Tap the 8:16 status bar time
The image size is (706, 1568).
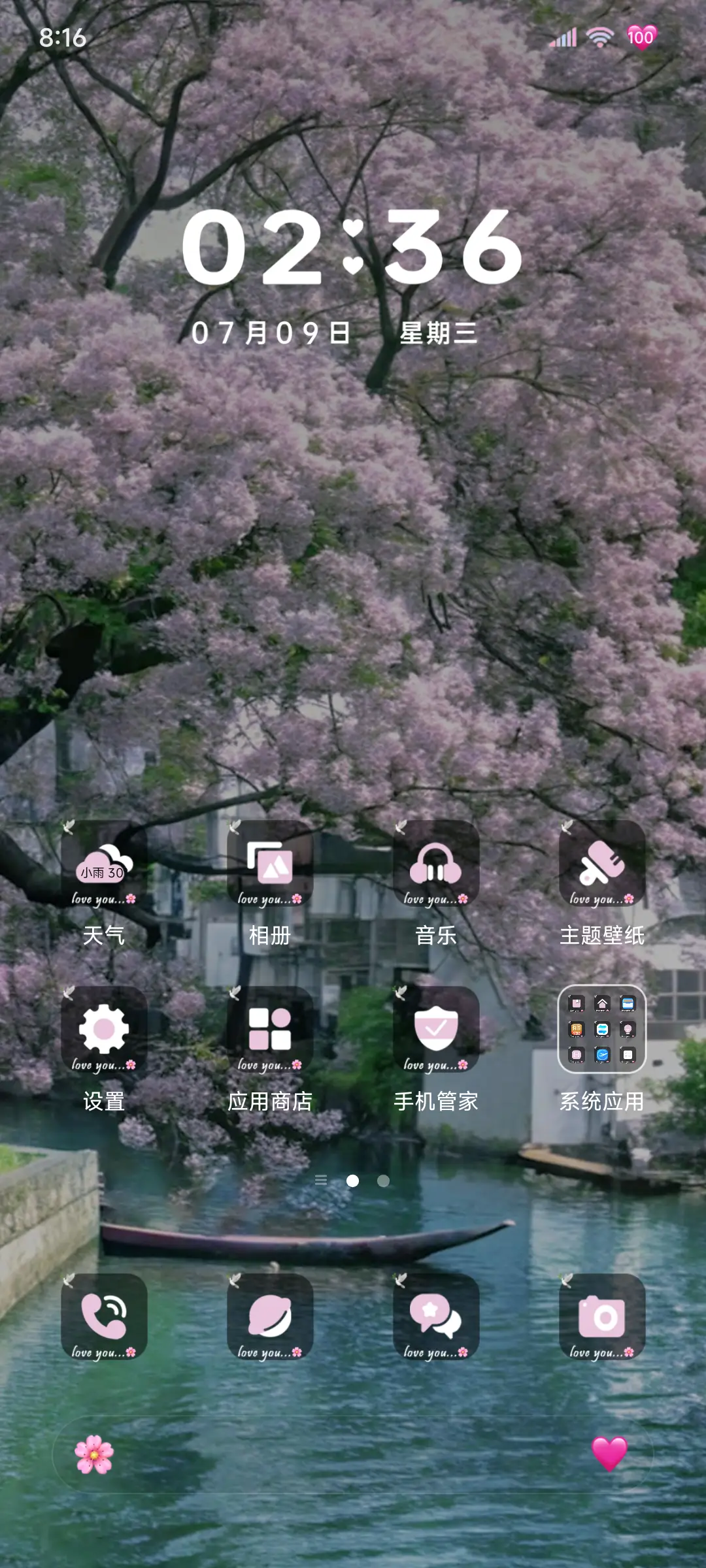pyautogui.click(x=63, y=38)
